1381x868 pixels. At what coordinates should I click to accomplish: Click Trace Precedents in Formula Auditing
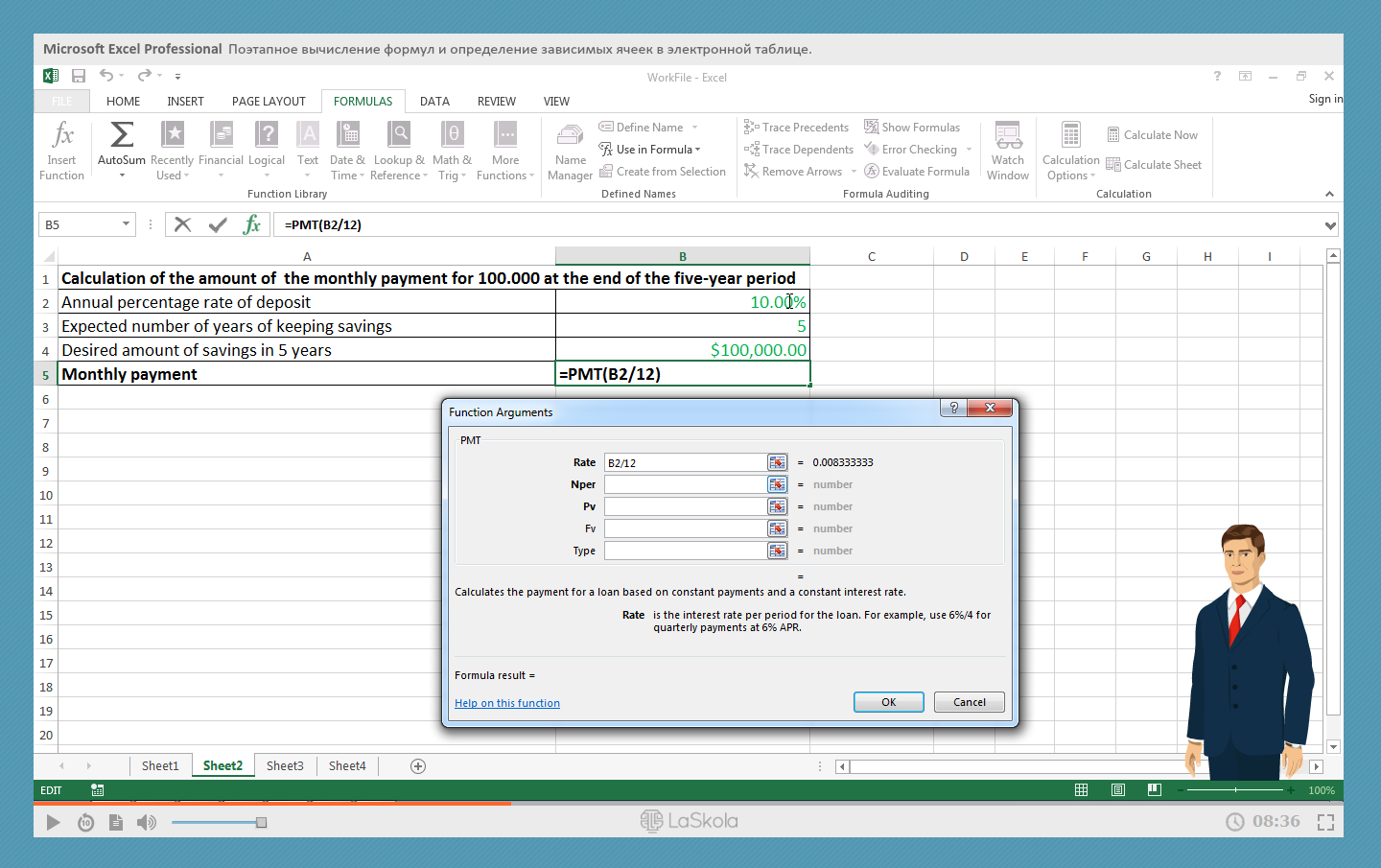(796, 128)
